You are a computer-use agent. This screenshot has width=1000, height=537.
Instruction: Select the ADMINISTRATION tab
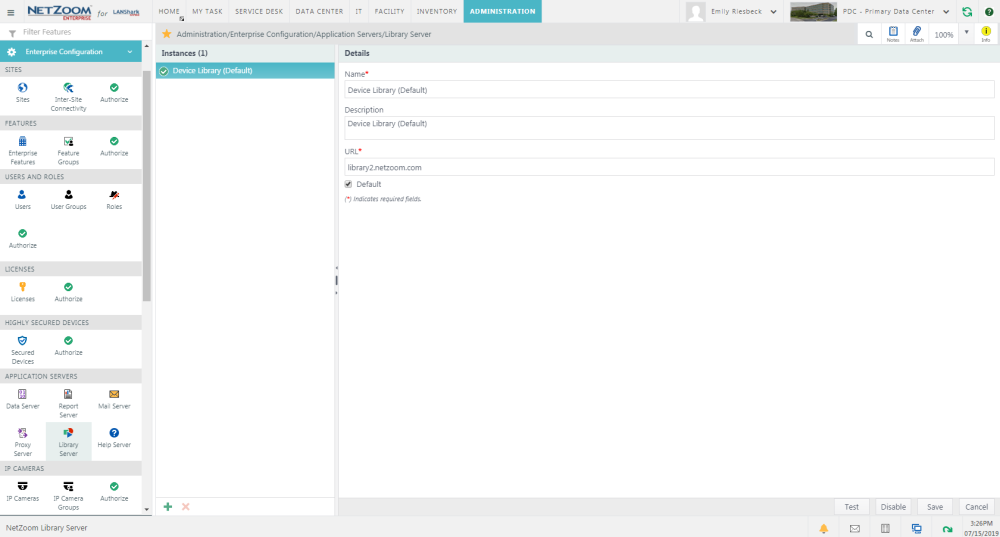pos(503,11)
